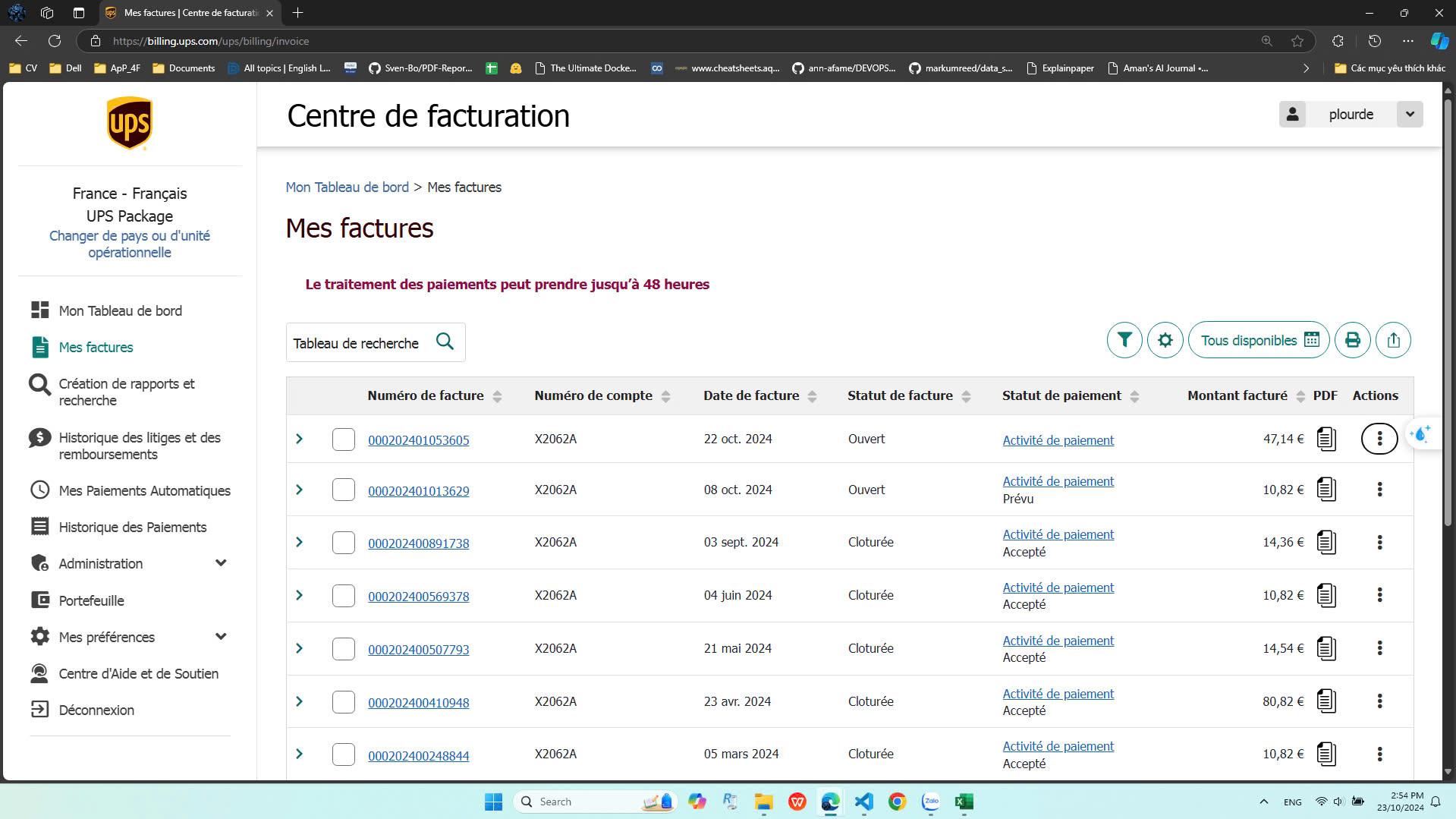
Task: Open Excel from the Windows taskbar
Action: click(x=964, y=802)
